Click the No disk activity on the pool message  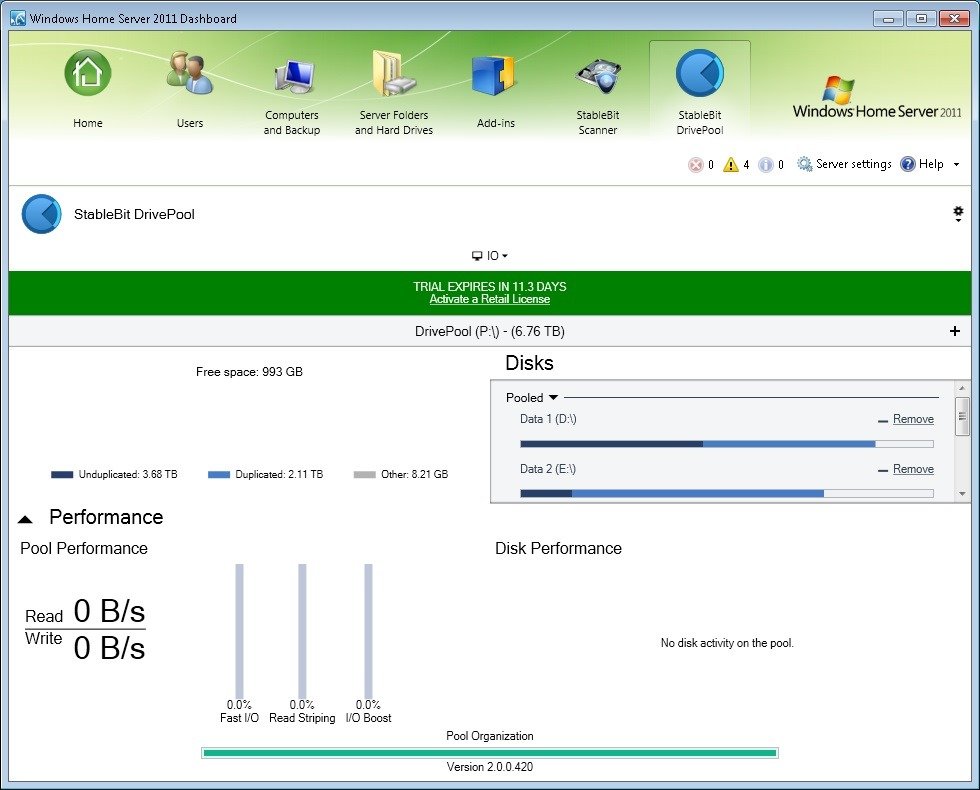[x=727, y=643]
